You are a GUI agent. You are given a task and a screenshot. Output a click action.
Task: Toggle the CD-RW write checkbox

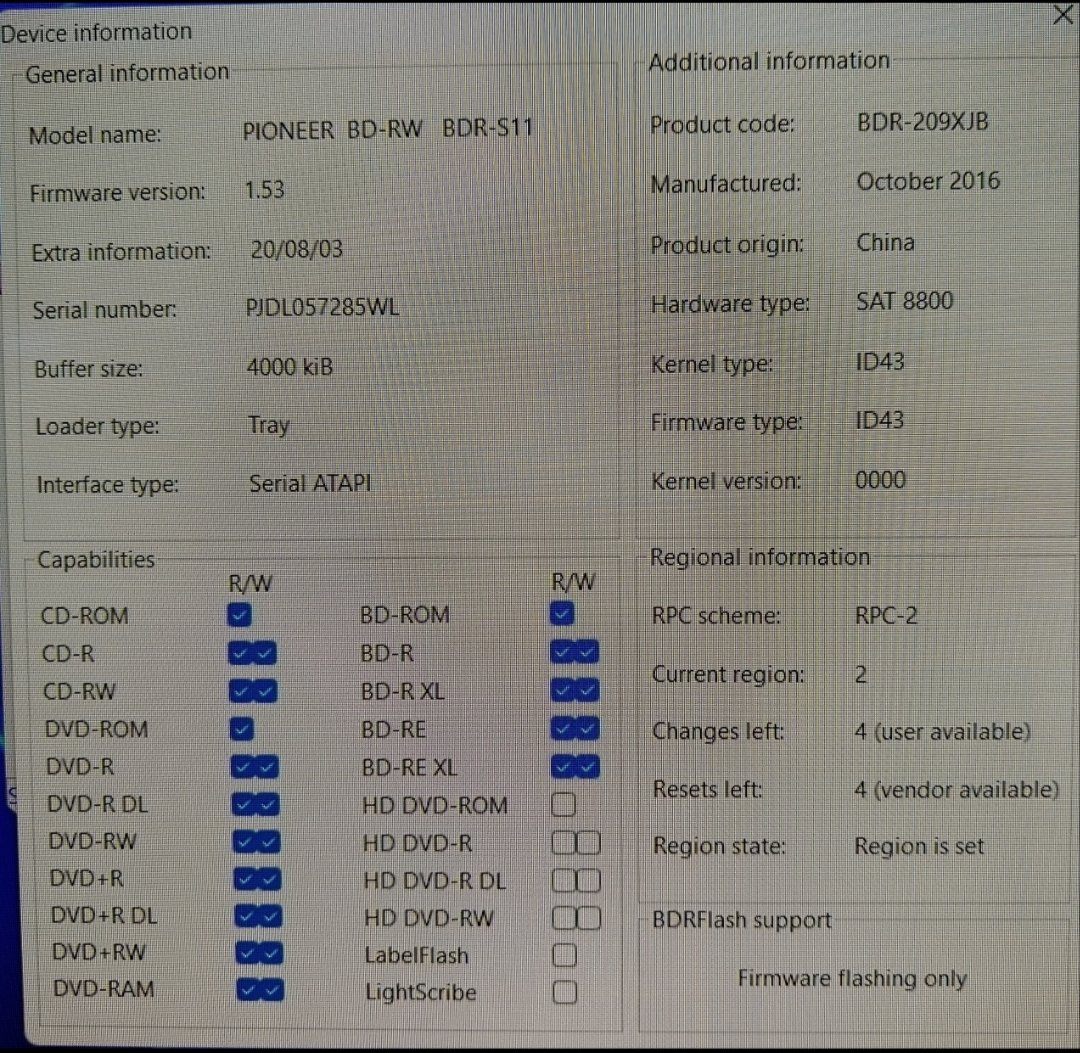coord(266,691)
